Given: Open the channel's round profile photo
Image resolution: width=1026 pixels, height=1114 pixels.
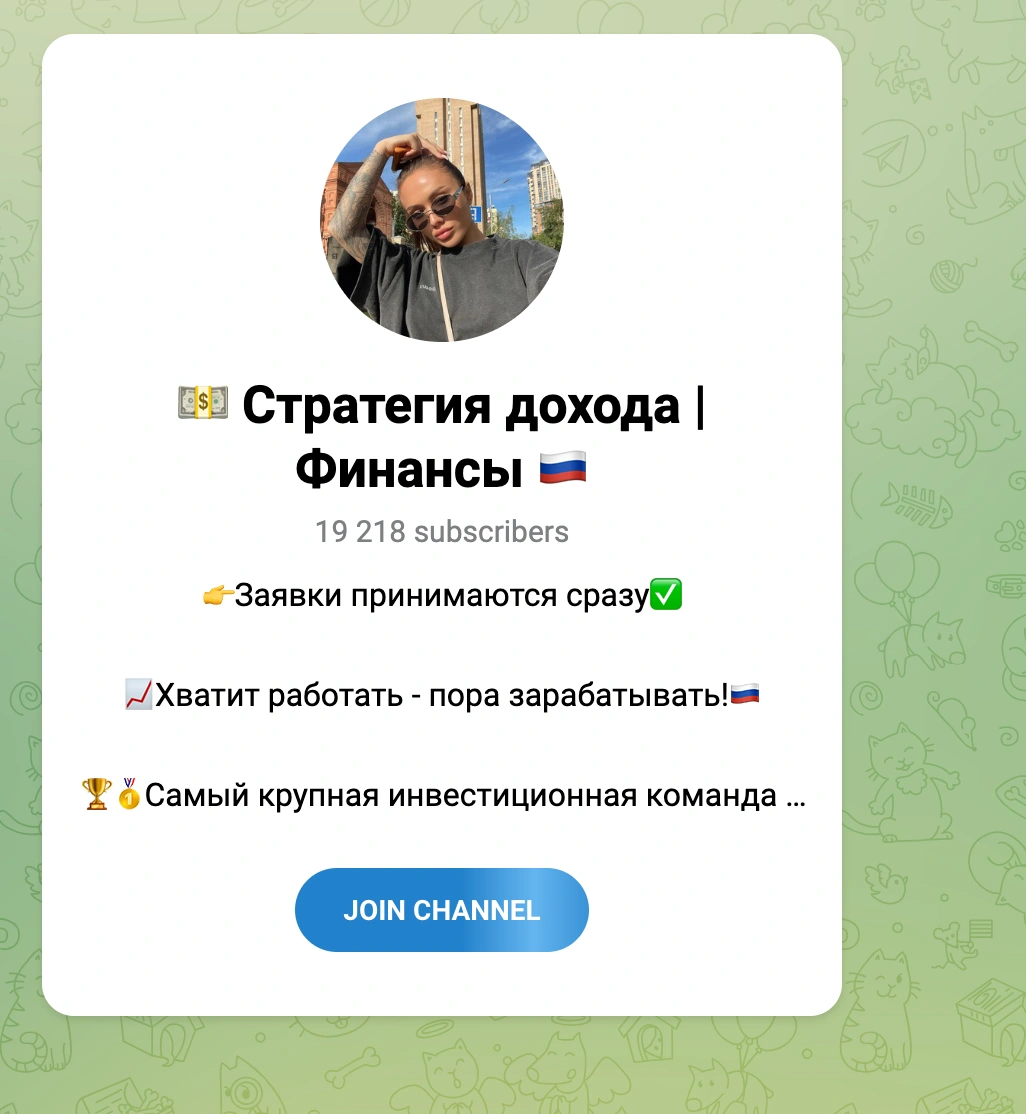Looking at the screenshot, I should click(442, 220).
